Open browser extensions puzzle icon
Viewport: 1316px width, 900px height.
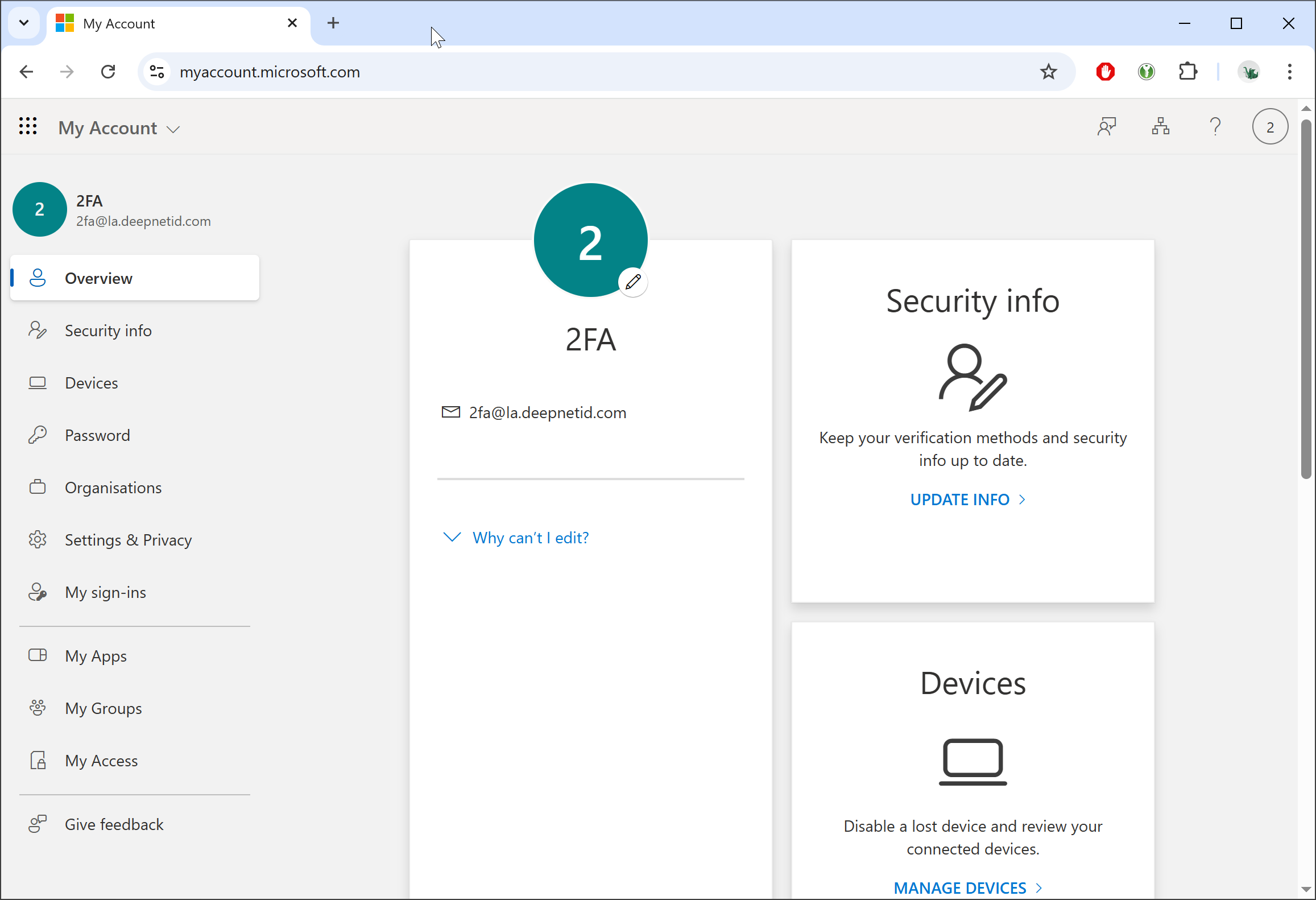(1187, 72)
